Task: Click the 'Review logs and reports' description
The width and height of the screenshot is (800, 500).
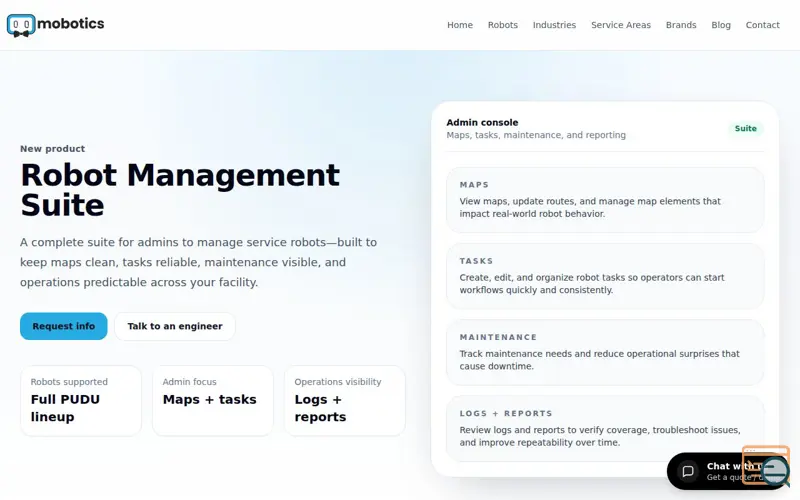Action: point(600,436)
